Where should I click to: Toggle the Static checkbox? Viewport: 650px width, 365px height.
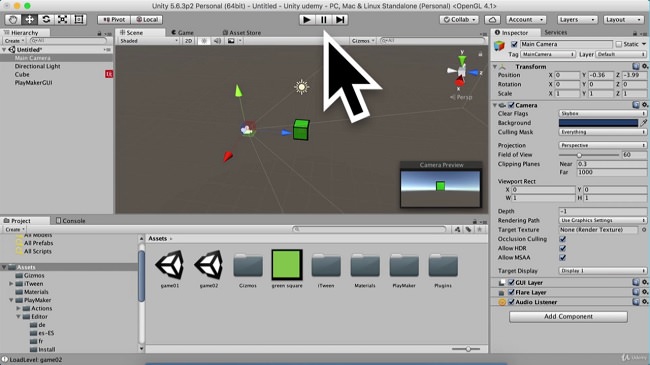[x=619, y=44]
